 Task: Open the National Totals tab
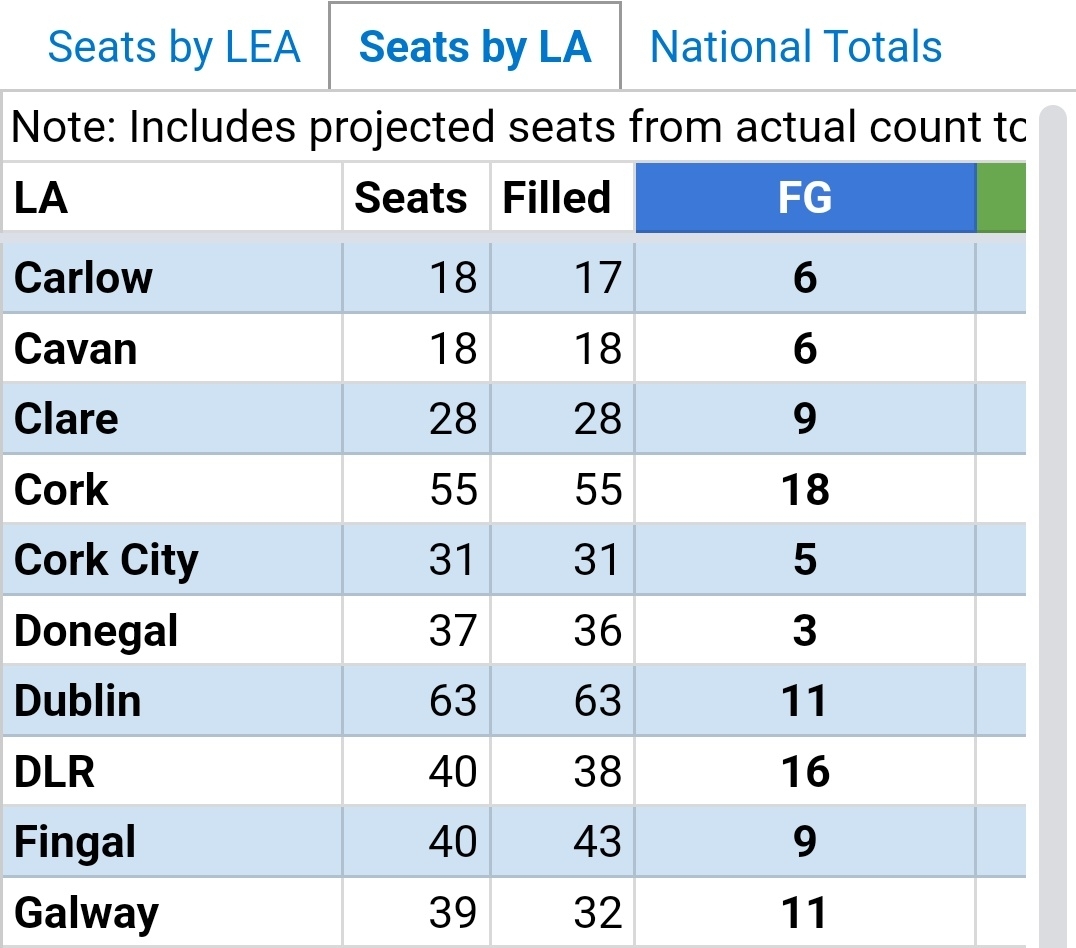coord(796,47)
